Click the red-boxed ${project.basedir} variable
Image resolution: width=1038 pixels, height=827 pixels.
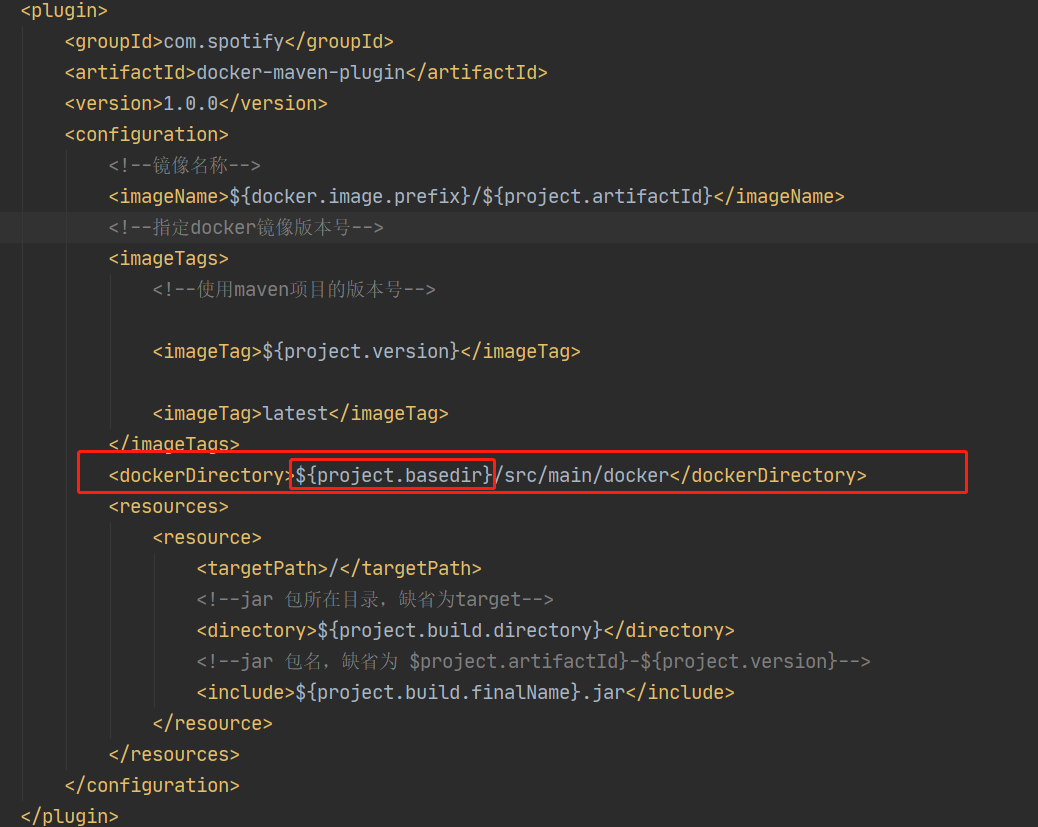tap(392, 474)
